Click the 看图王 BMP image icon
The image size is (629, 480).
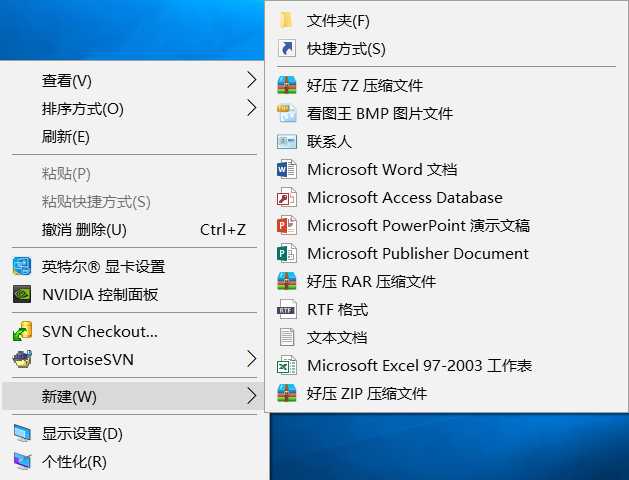pyautogui.click(x=286, y=113)
